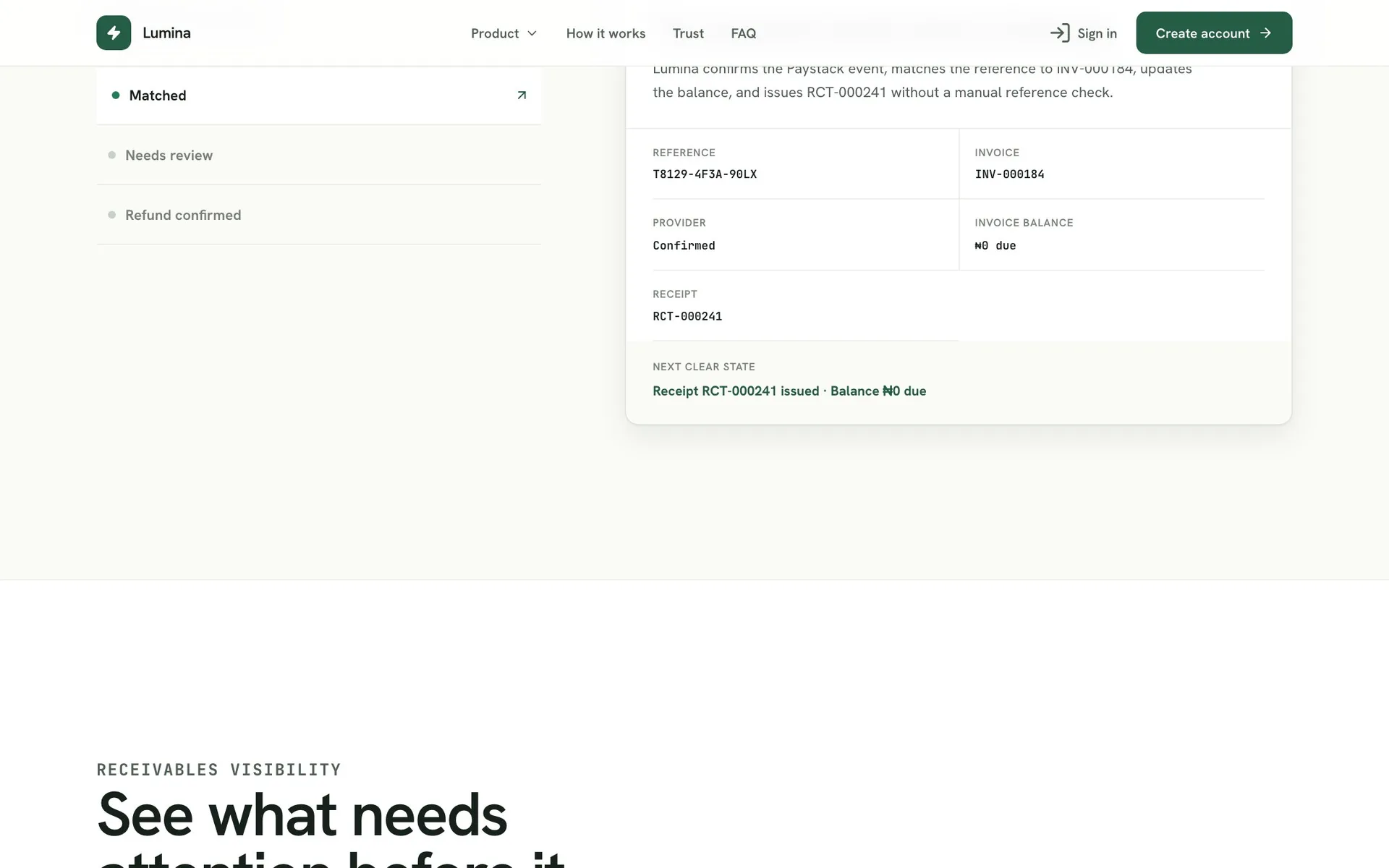Click the Sign in arrow icon
The height and width of the screenshot is (868, 1389).
[1060, 33]
